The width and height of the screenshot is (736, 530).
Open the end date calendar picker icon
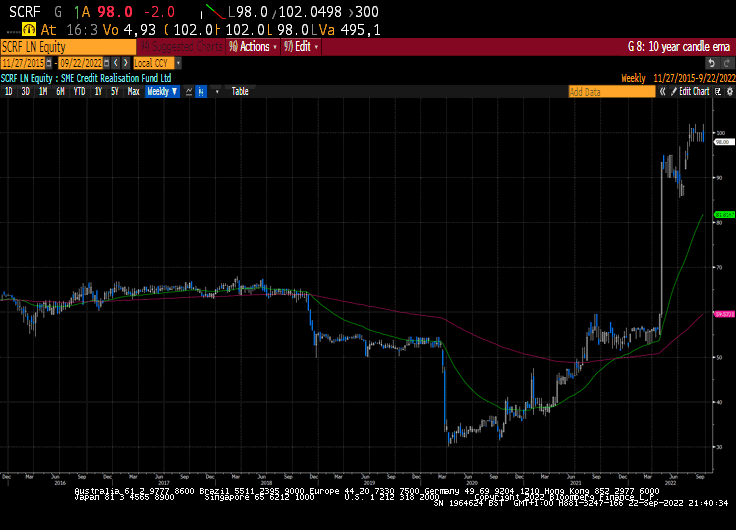(107, 63)
